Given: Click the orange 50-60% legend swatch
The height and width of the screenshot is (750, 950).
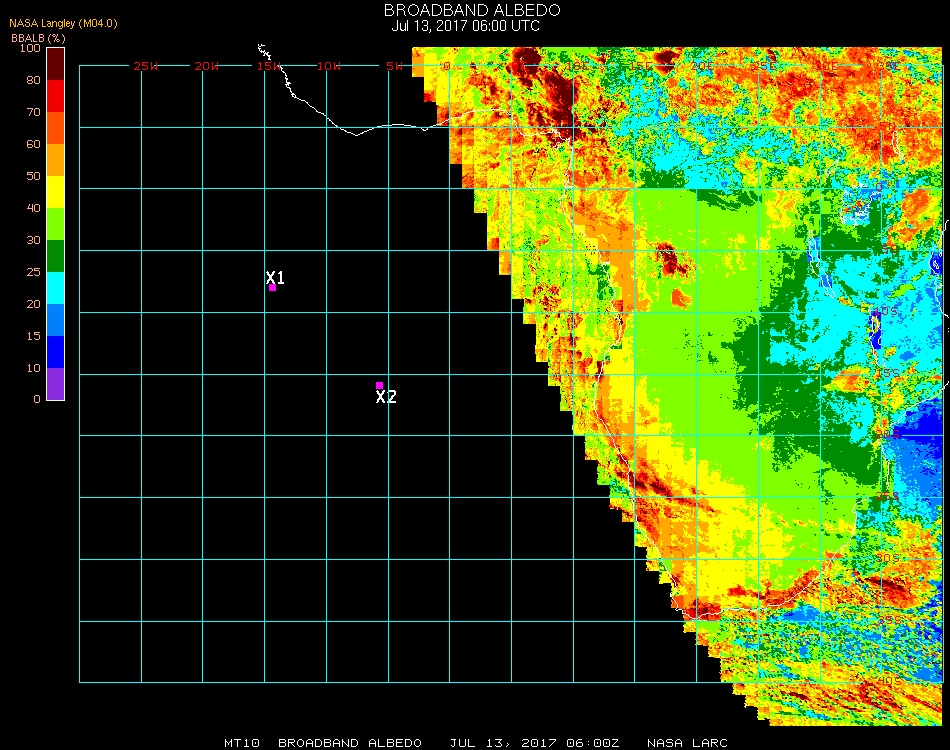Looking at the screenshot, I should (56, 160).
